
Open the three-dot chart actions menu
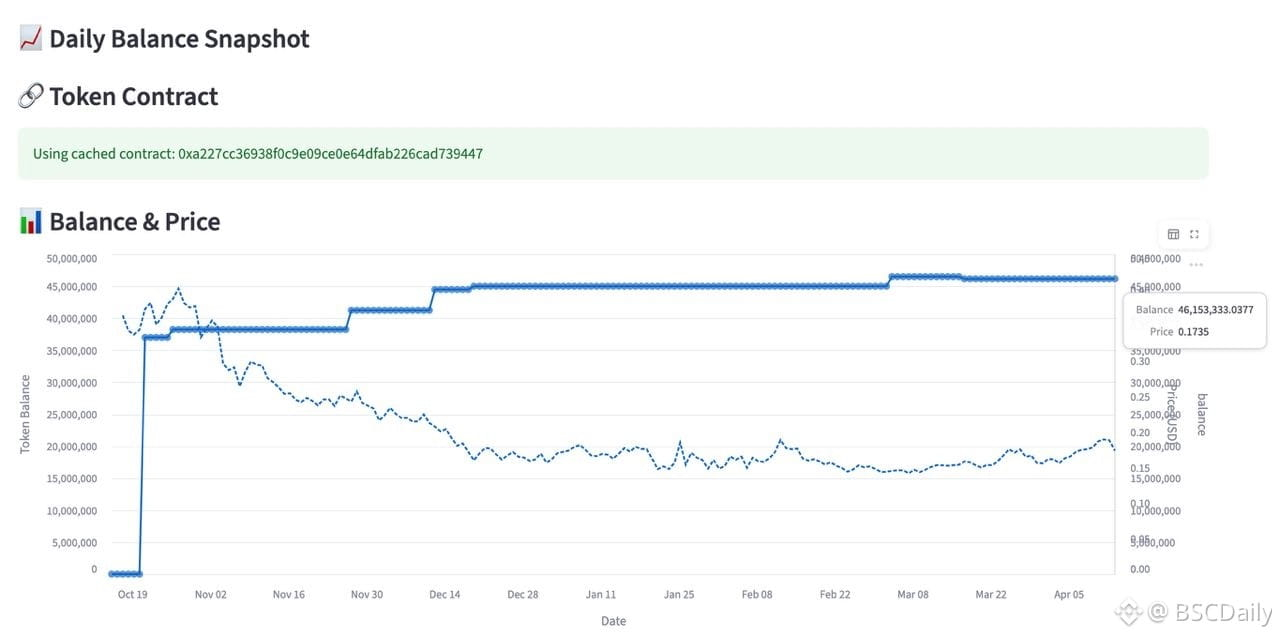pos(1196,265)
